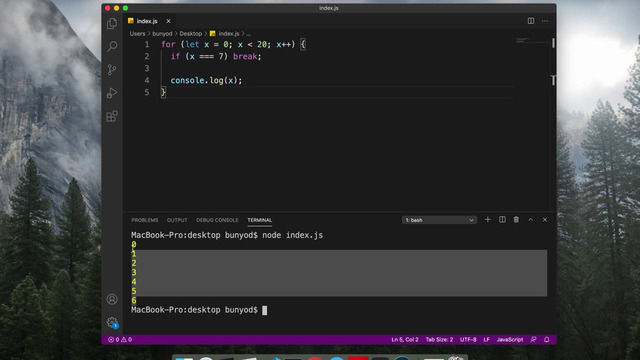Open the Run and Debug view
Image resolution: width=640 pixels, height=360 pixels.
pyautogui.click(x=112, y=93)
